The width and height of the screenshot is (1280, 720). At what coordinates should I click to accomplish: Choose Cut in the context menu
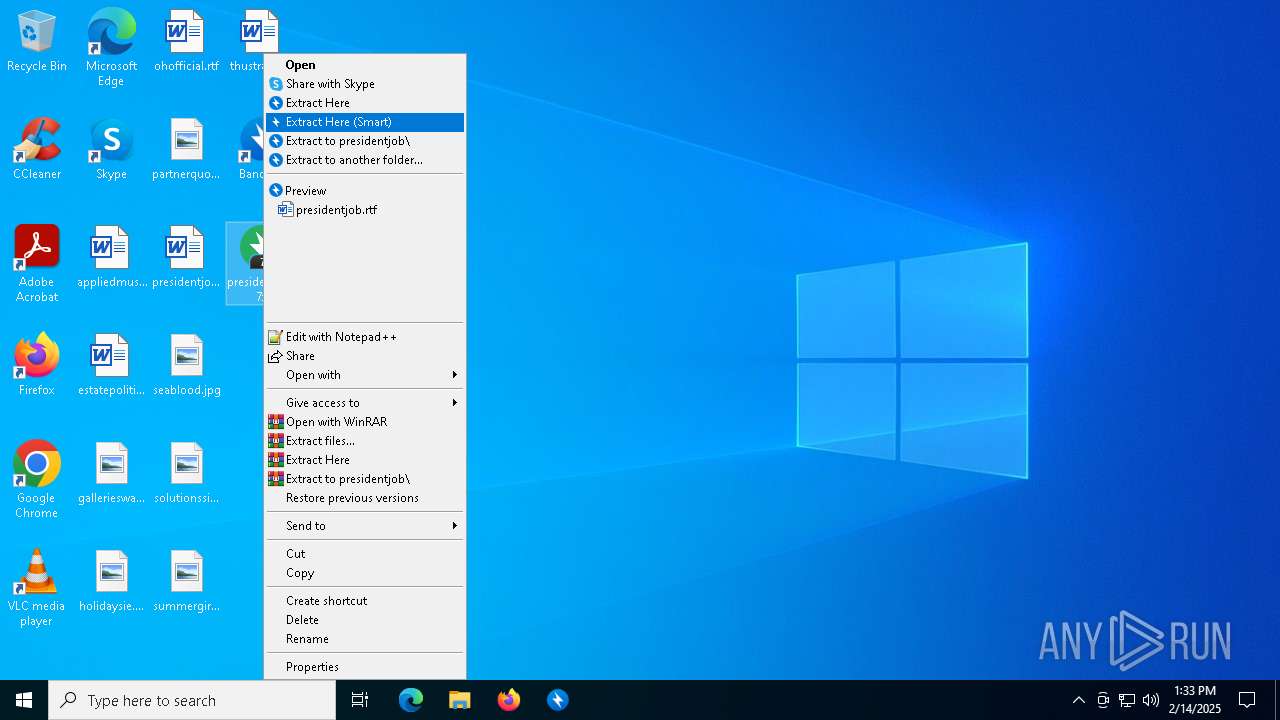pyautogui.click(x=365, y=554)
